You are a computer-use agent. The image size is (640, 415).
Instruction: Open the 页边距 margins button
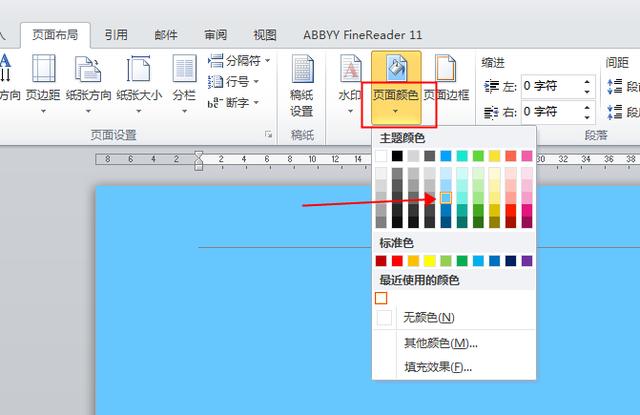tap(43, 84)
